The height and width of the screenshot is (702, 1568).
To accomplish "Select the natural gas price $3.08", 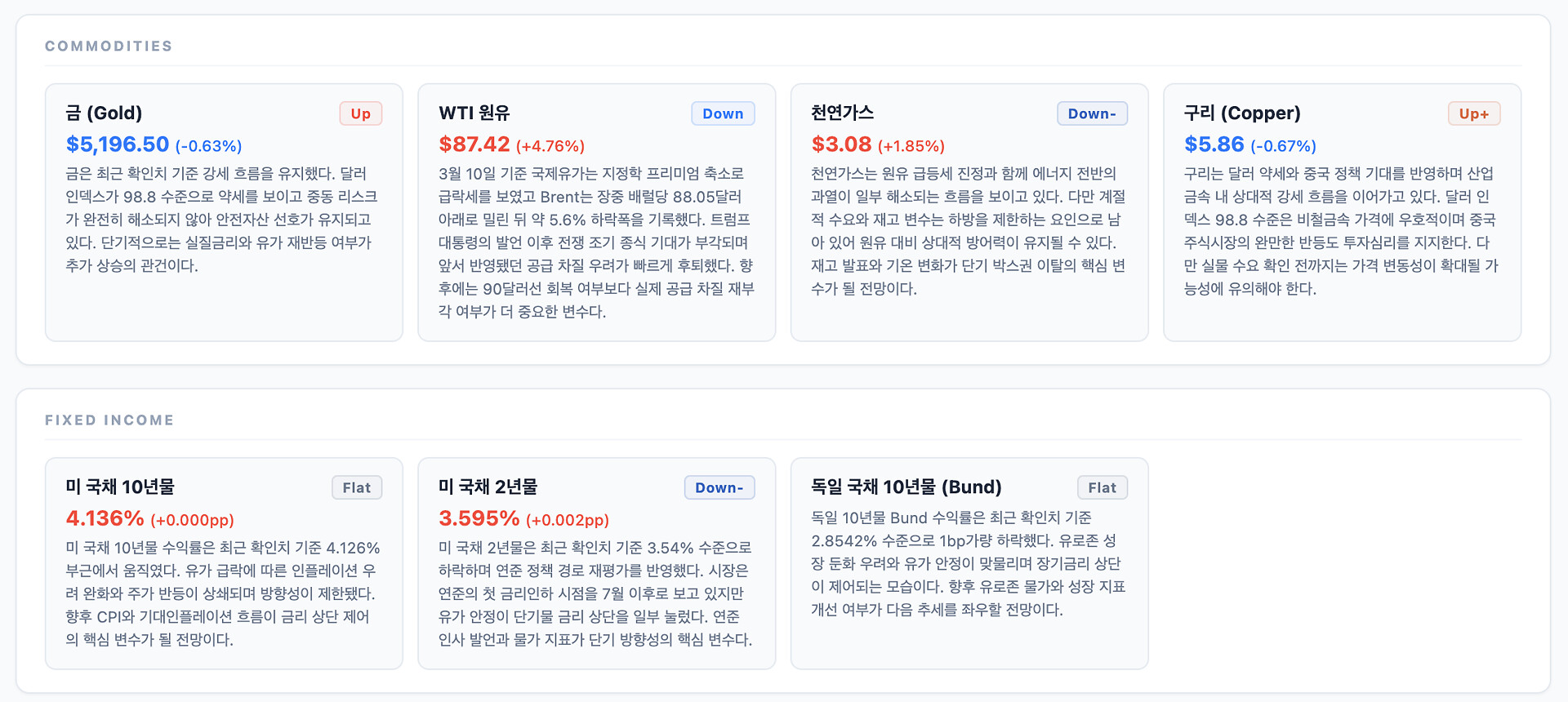I will [841, 144].
